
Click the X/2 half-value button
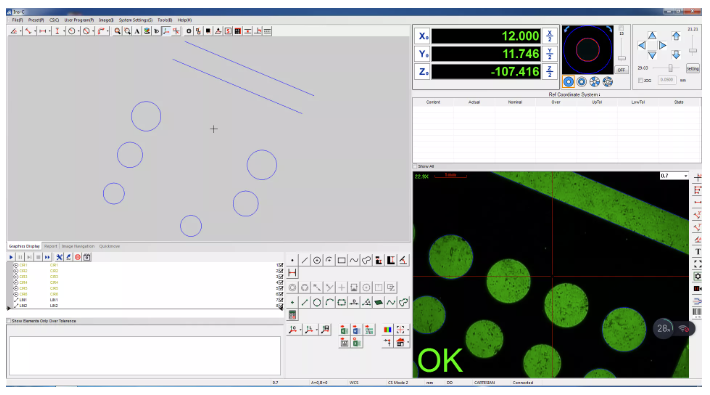tap(550, 36)
